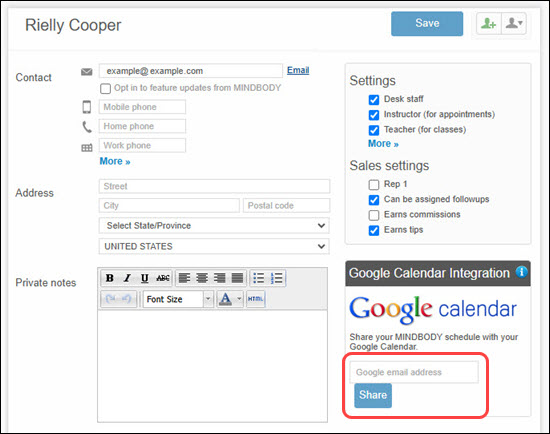This screenshot has width=550, height=434.
Task: Open the staff profile dropdown icon
Action: pyautogui.click(x=514, y=24)
